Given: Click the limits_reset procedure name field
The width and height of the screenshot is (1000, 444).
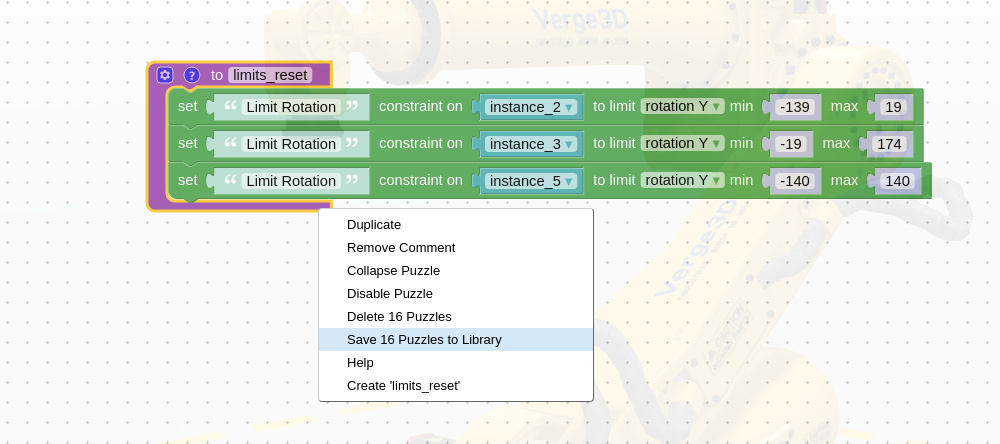Looking at the screenshot, I should pos(270,75).
